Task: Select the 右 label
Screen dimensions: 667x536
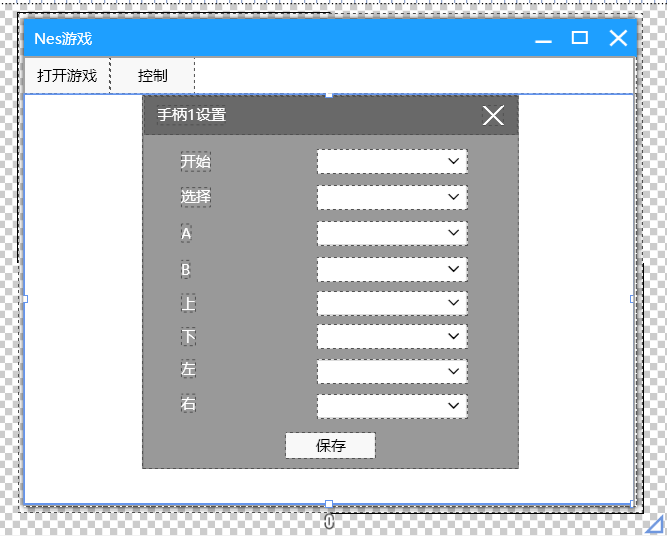Action: (188, 404)
